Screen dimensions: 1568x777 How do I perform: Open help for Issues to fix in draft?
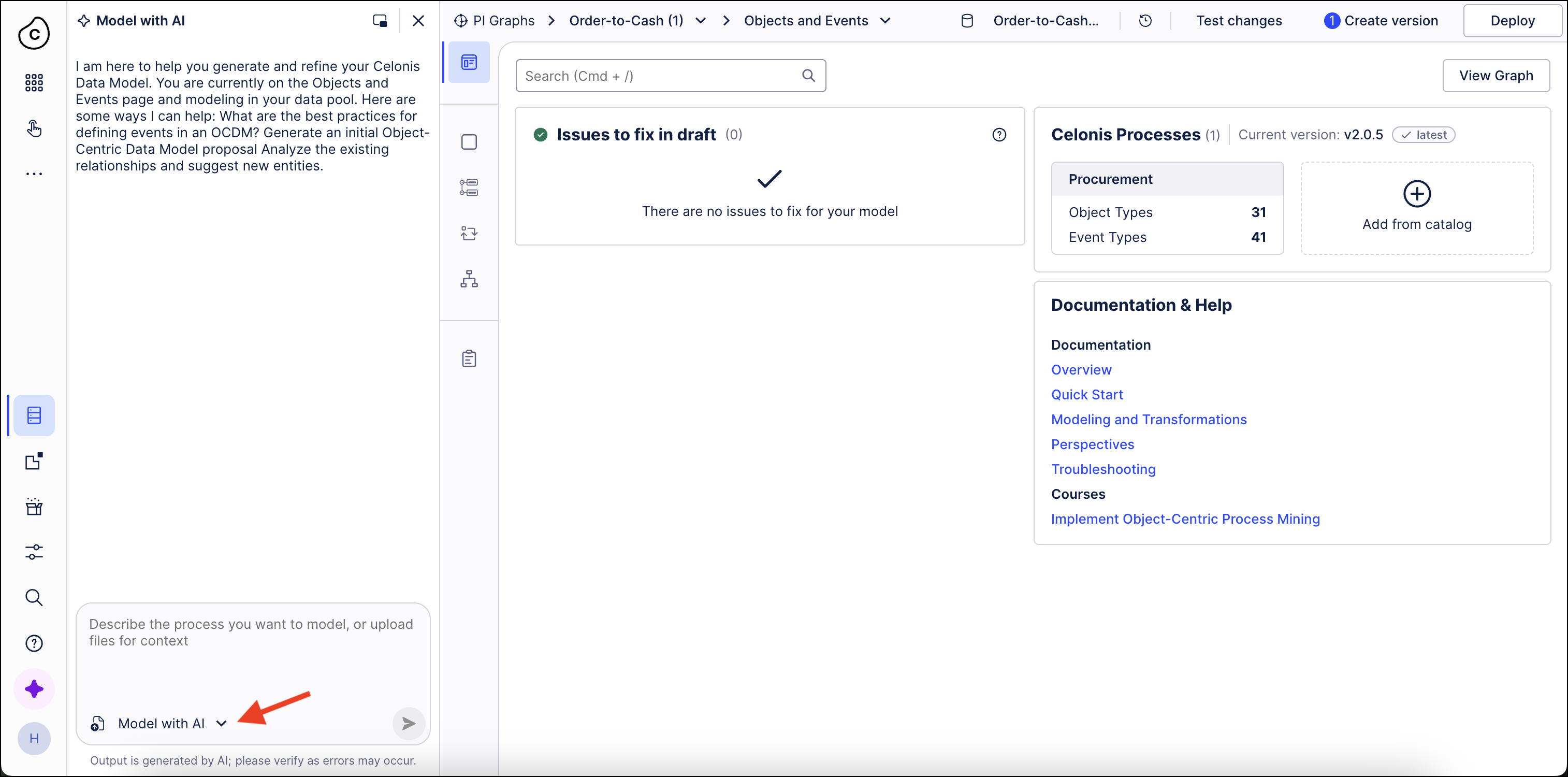999,135
